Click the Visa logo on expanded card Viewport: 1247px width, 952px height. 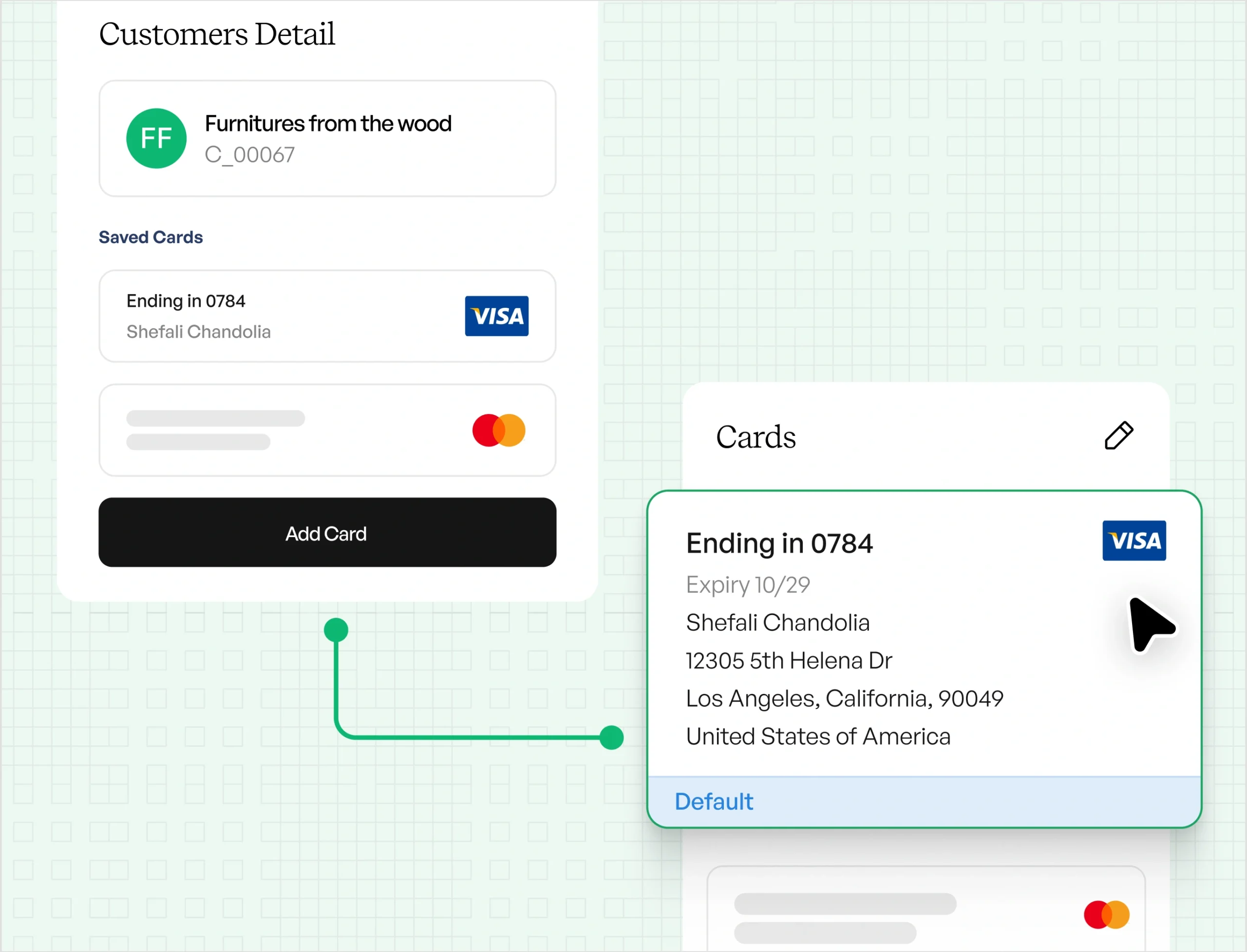(1134, 541)
